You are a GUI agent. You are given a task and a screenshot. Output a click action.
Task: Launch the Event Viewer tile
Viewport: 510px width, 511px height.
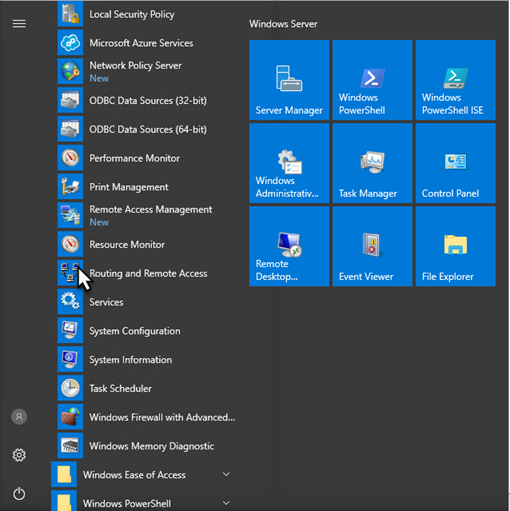tap(372, 246)
